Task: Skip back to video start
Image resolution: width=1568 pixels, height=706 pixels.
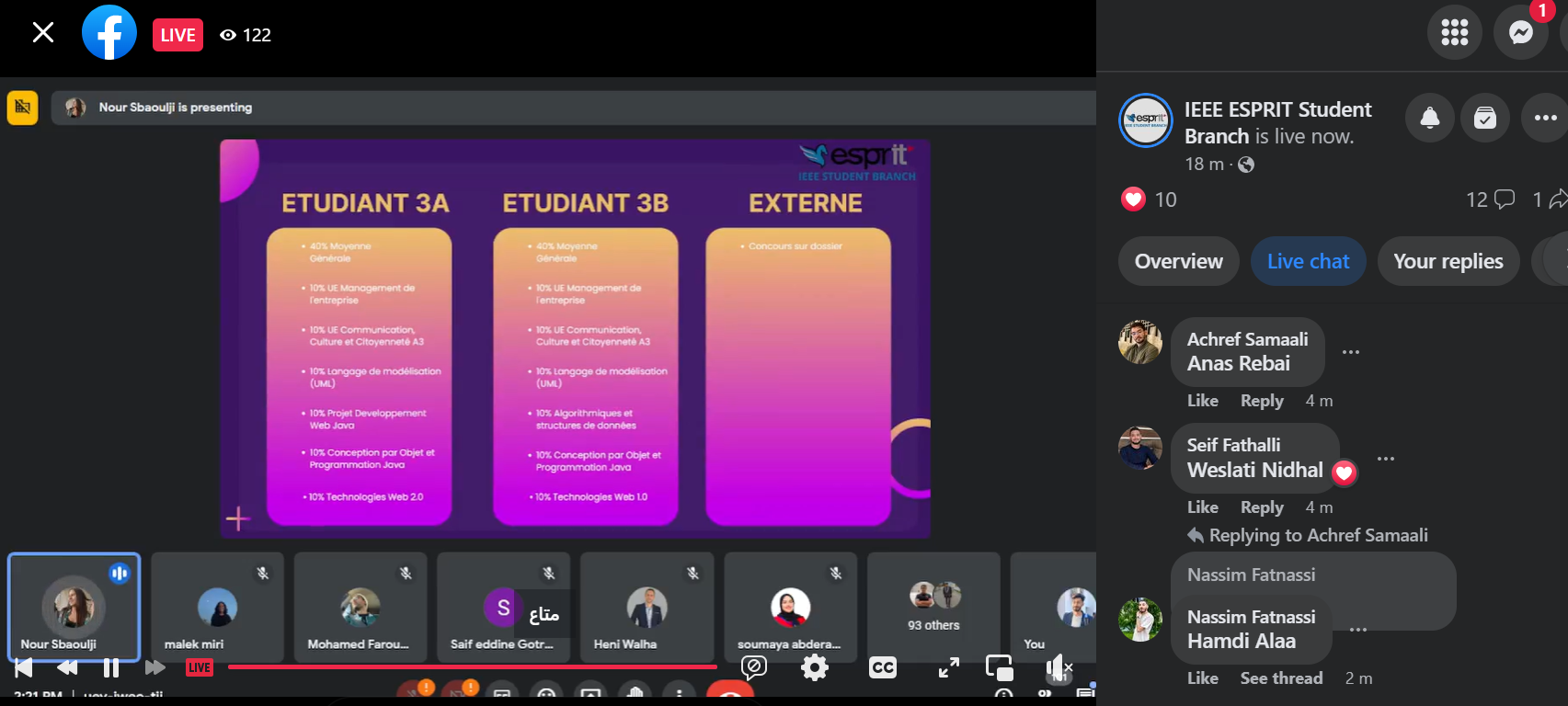Action: (x=24, y=667)
